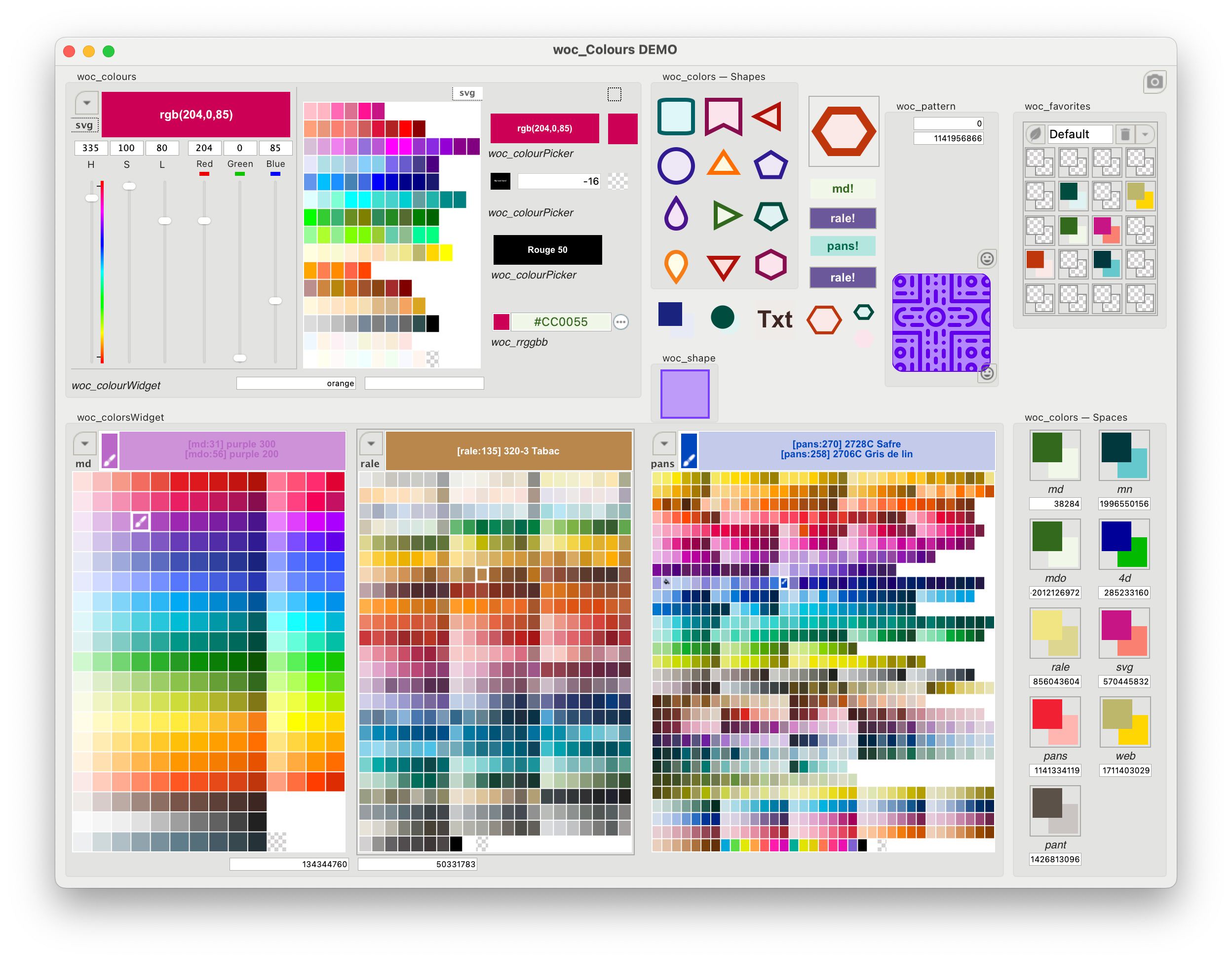Select the purple pentagon shape
Screen dimensions: 1232x961
coord(770,165)
